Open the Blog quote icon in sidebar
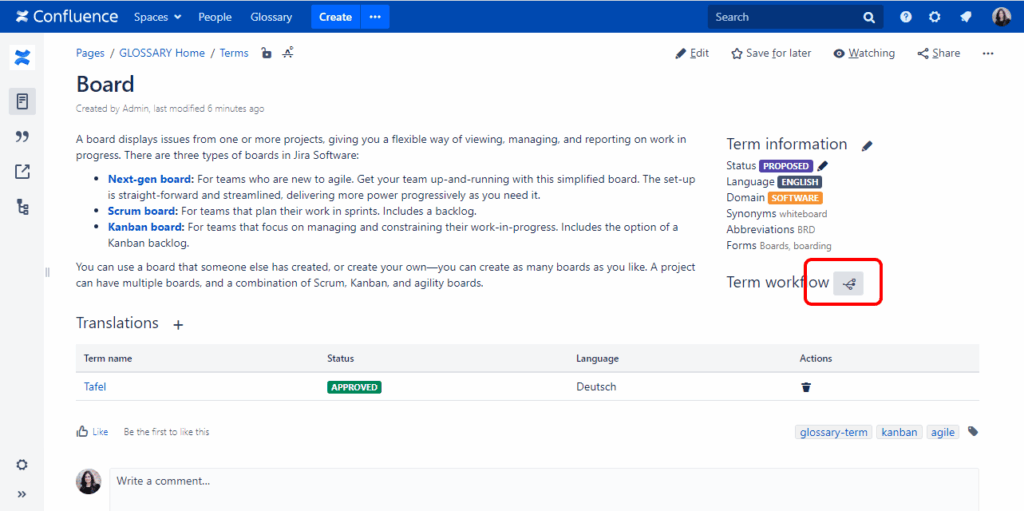1024x511 pixels. tap(23, 136)
